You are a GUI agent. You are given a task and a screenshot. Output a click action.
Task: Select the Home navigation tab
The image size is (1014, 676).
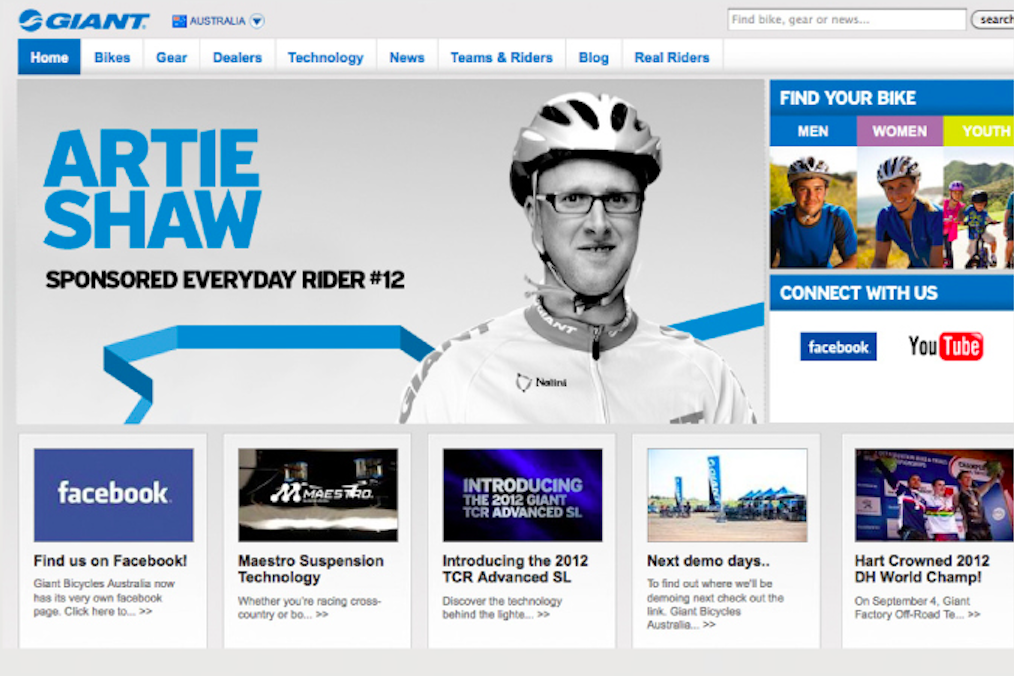coord(49,58)
